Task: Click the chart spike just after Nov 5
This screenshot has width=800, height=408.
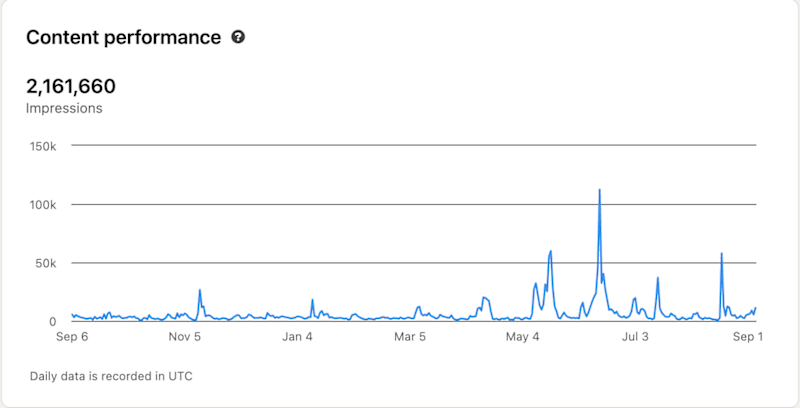Action: 200,290
